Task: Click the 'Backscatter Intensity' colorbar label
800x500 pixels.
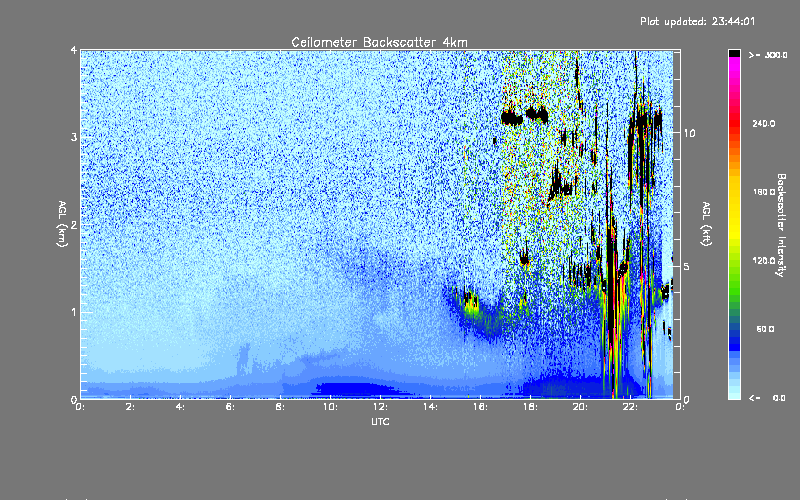Action: [781, 225]
